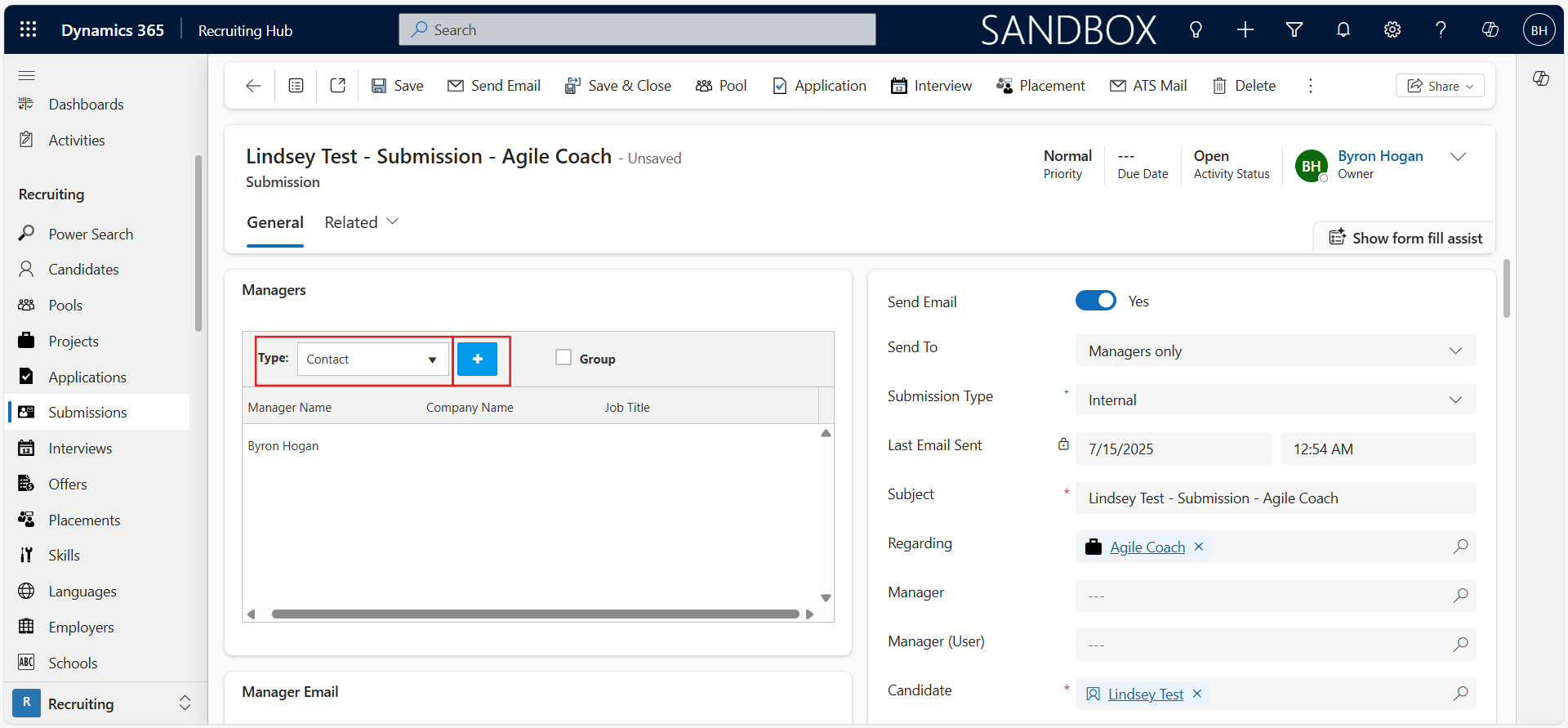Open the Byron Hogan owner link
The width and height of the screenshot is (1568, 728).
click(x=1380, y=156)
